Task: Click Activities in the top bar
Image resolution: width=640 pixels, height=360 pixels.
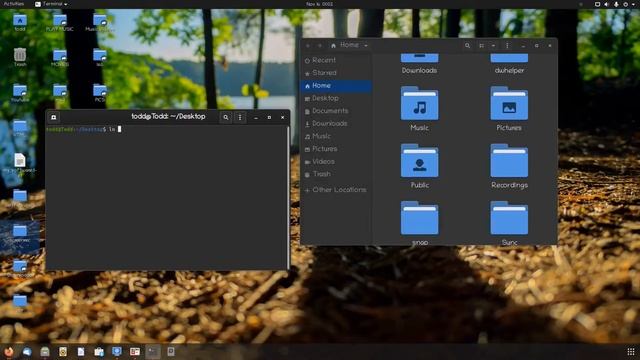Action: pos(14,4)
